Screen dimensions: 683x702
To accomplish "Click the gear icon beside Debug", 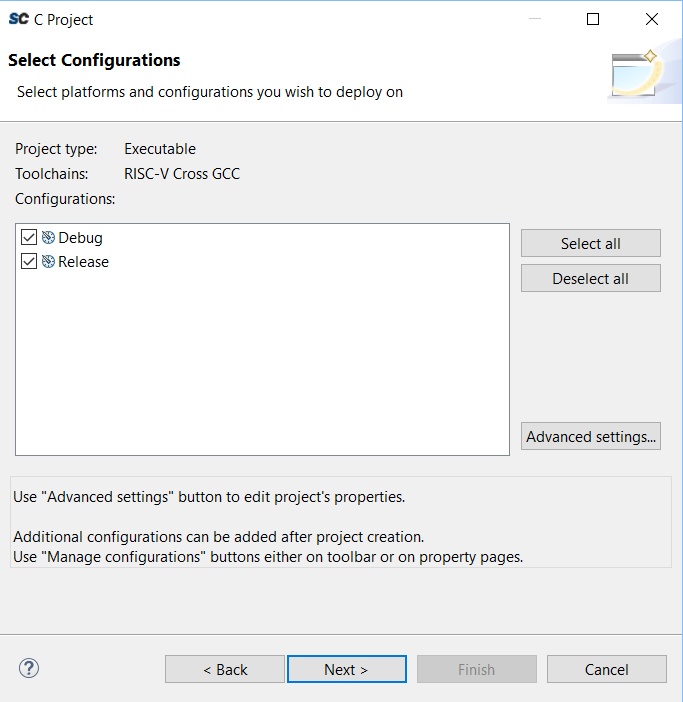I will coord(48,238).
